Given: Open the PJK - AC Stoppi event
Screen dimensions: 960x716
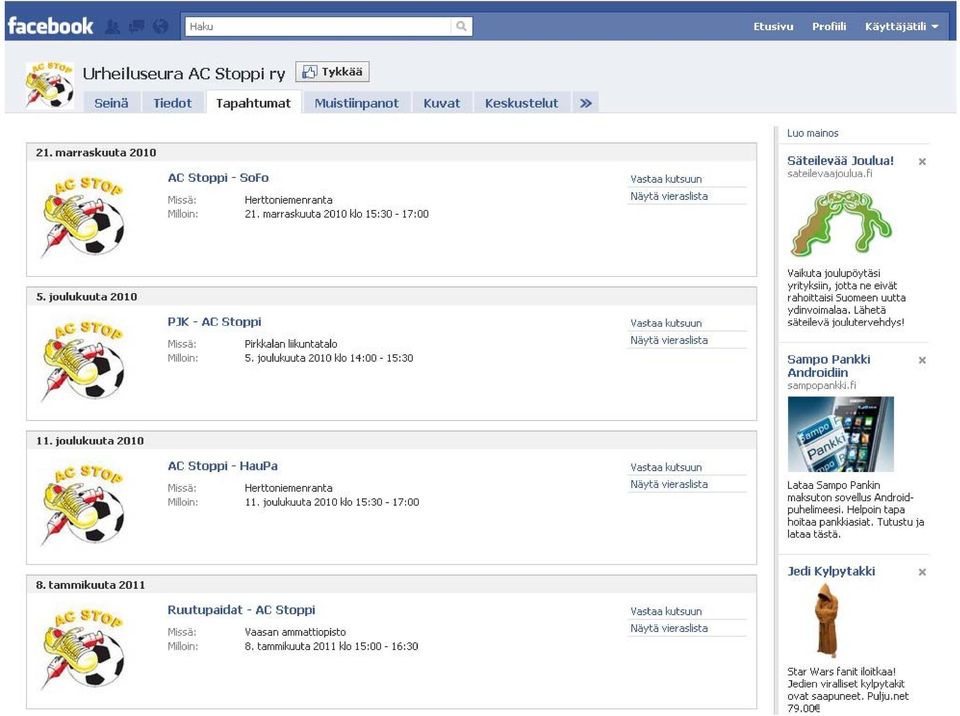Looking at the screenshot, I should (x=214, y=322).
